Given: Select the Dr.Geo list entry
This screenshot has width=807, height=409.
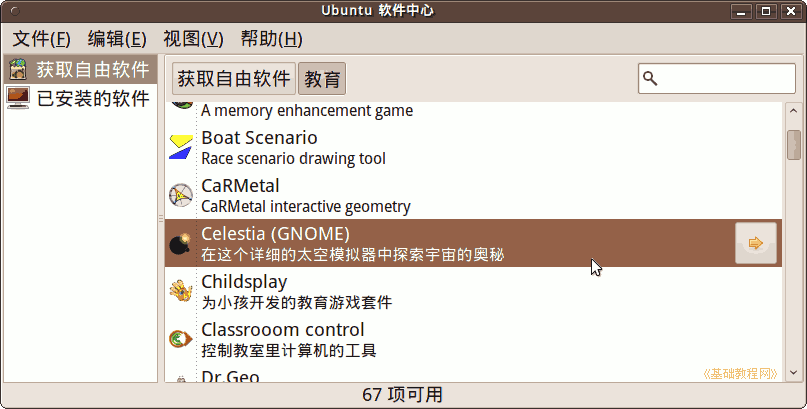Looking at the screenshot, I should coord(473,376).
